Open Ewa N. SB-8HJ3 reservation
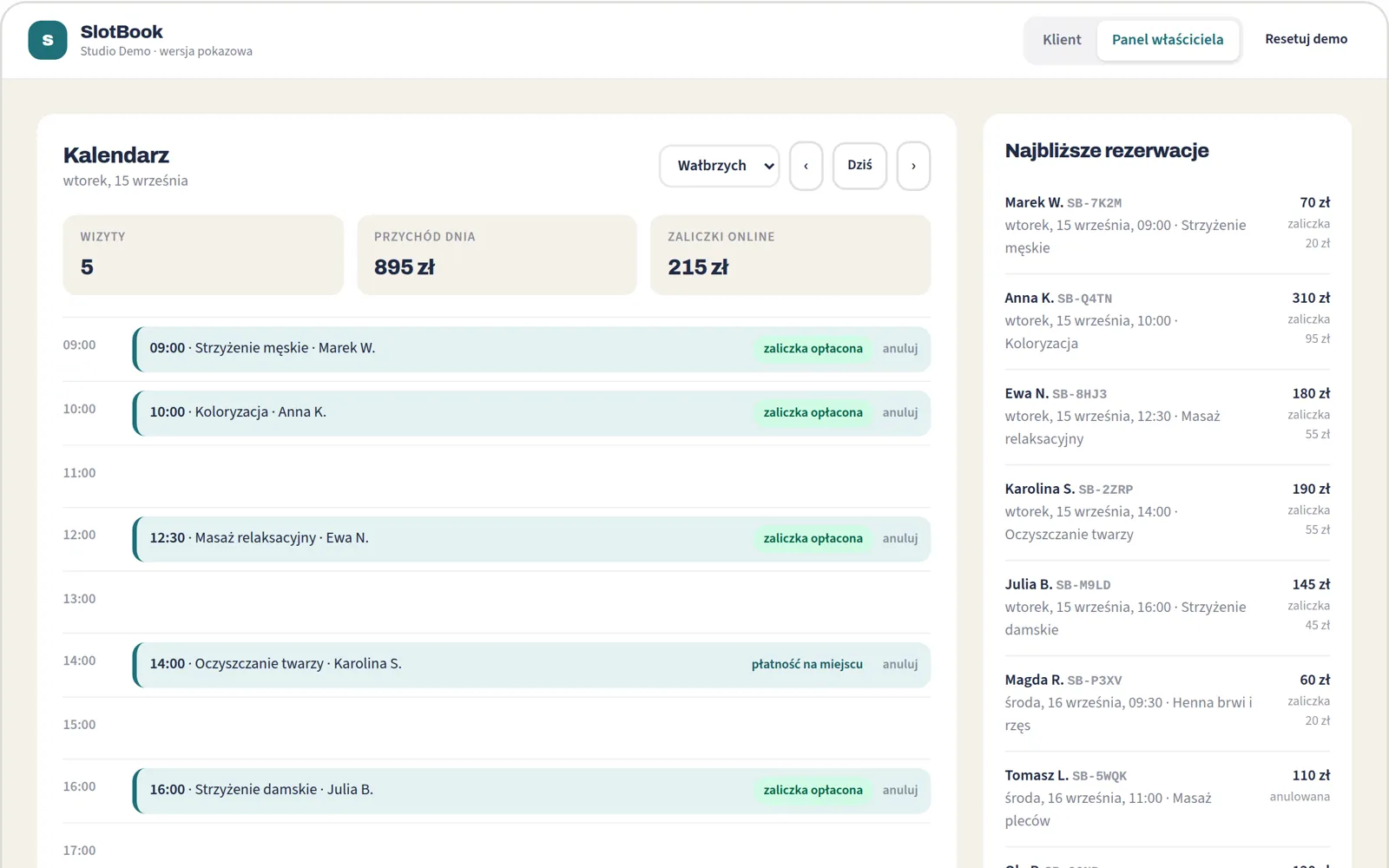 1167,417
